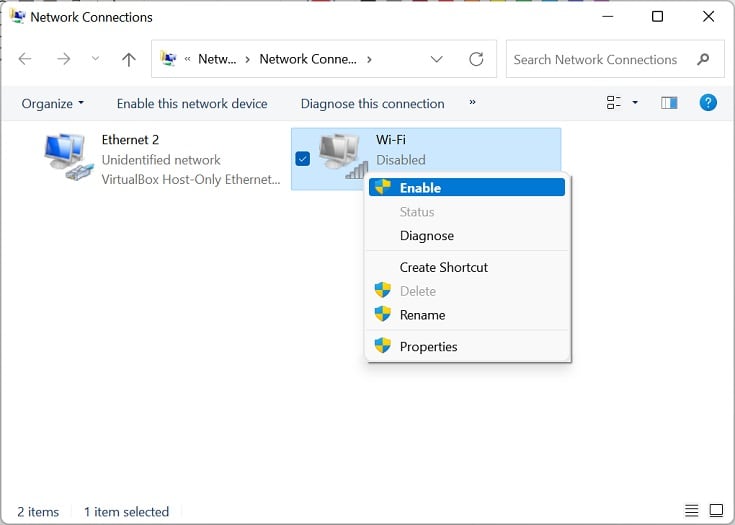Open the Organize menu

pyautogui.click(x=52, y=103)
